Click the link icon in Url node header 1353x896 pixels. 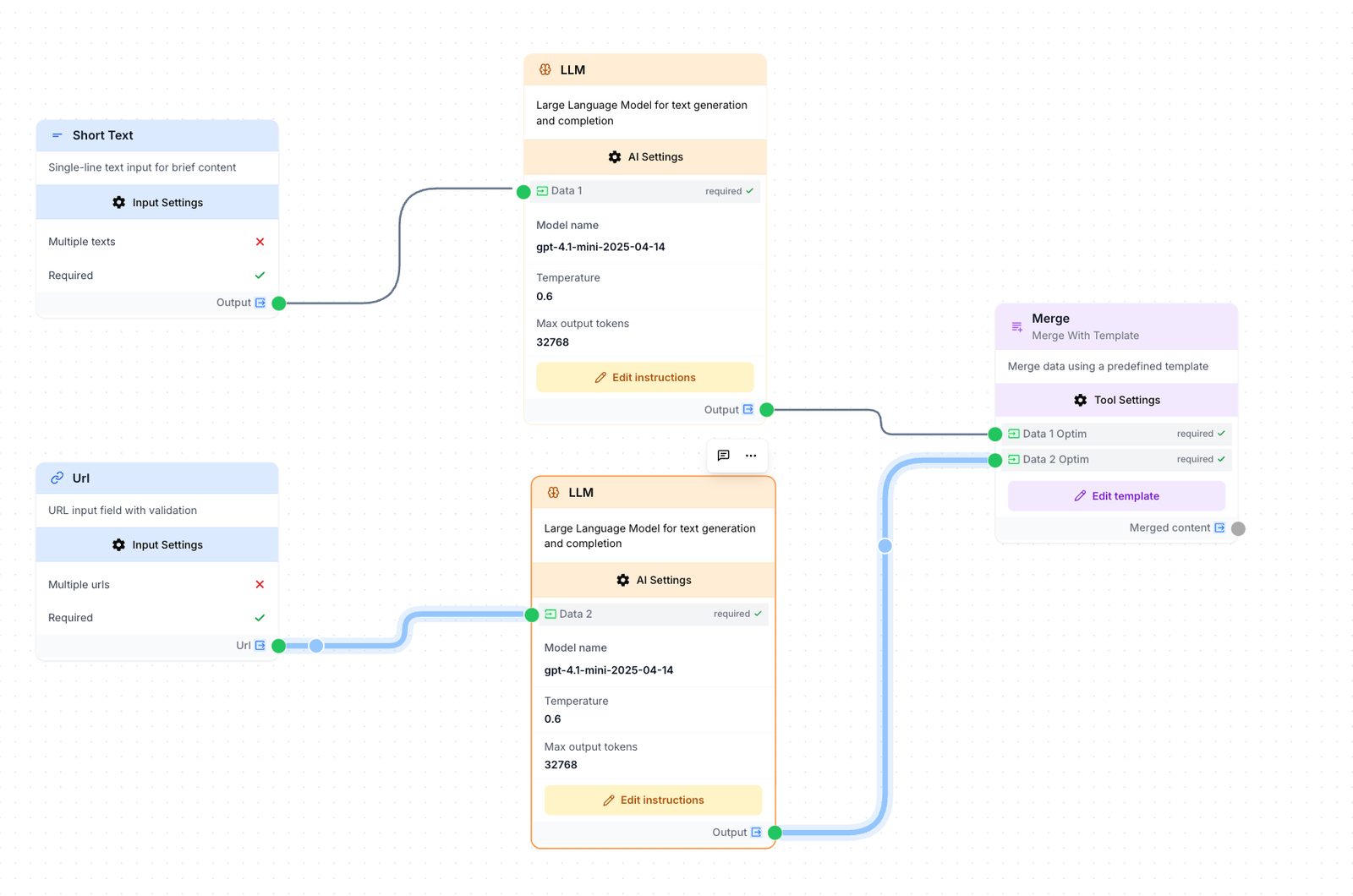pyautogui.click(x=57, y=478)
